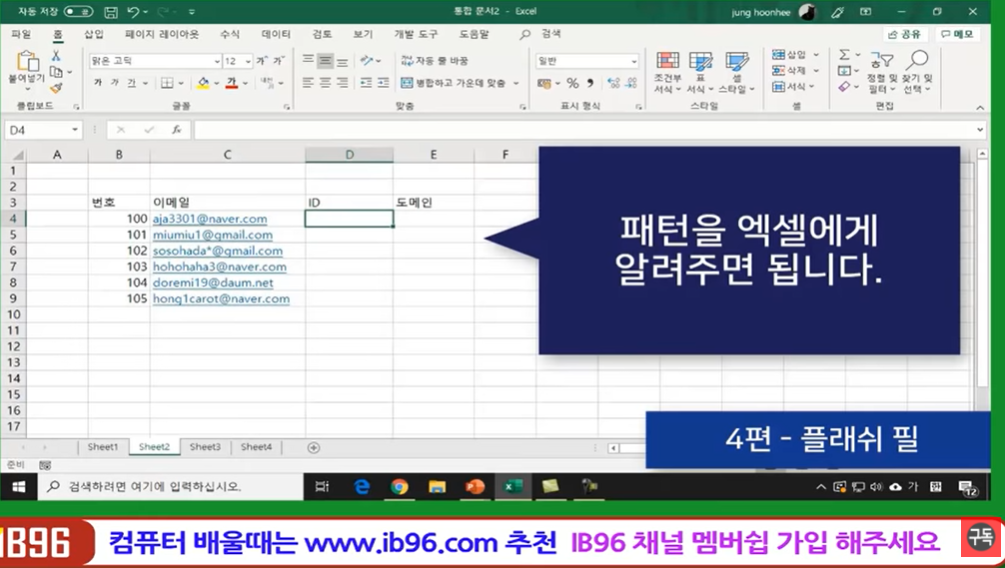This screenshot has height=568, width=1005.
Task: Toggle the 자동 저장 autosave switch
Action: pos(78,12)
